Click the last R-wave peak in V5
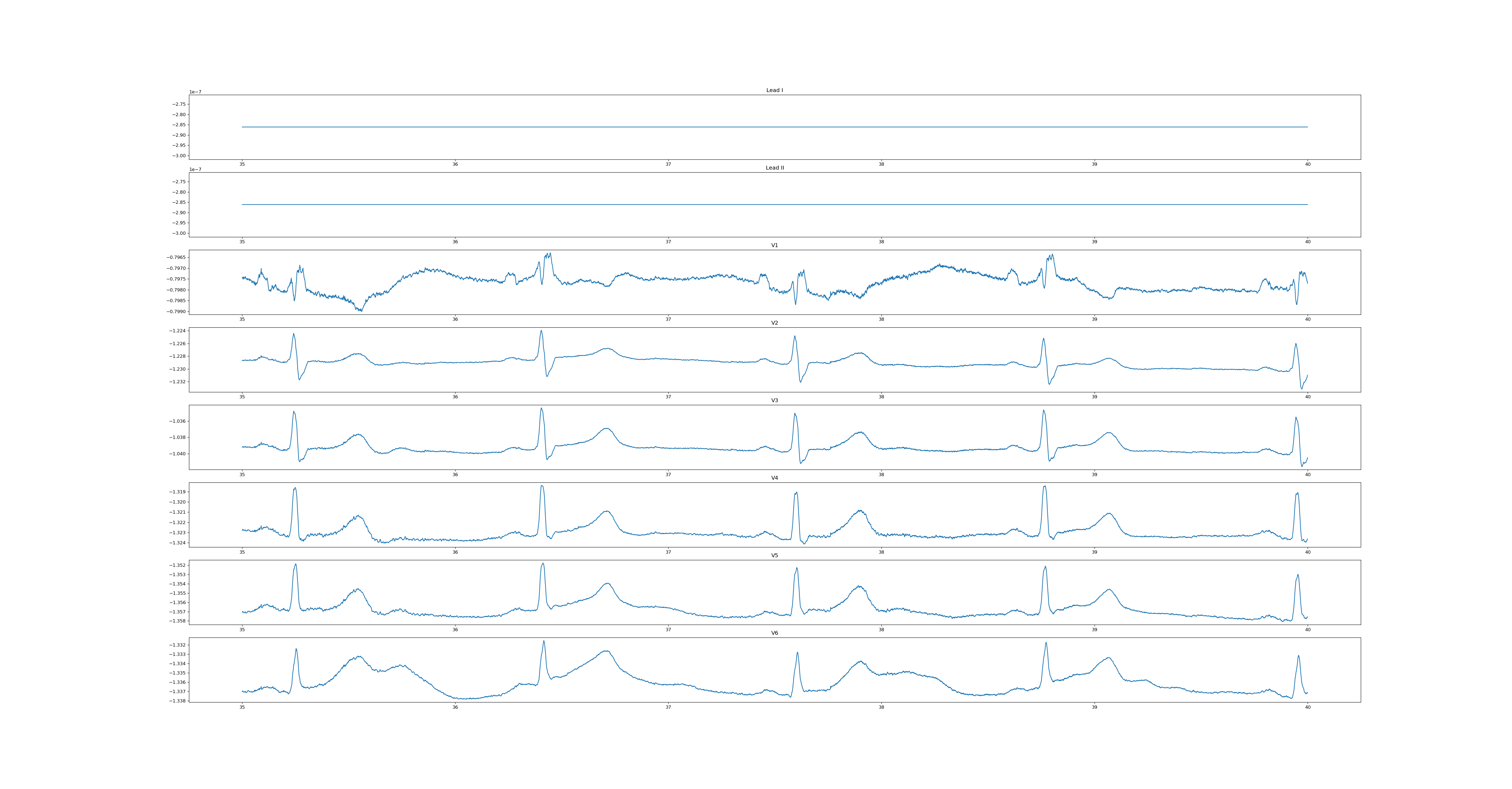Viewport: 1512px width, 789px height. coord(1298,575)
